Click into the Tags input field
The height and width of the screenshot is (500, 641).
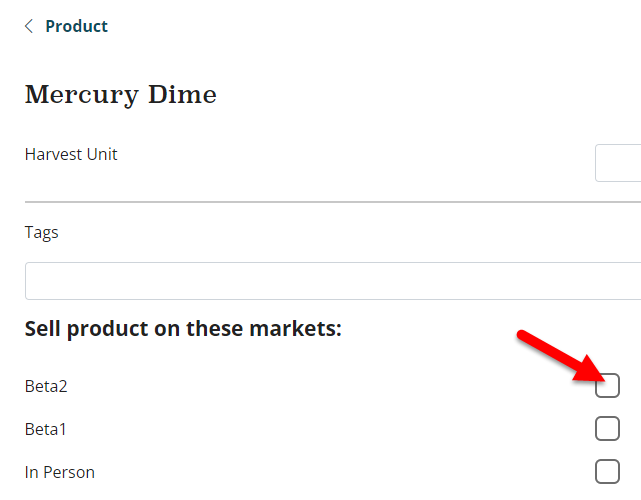332,281
